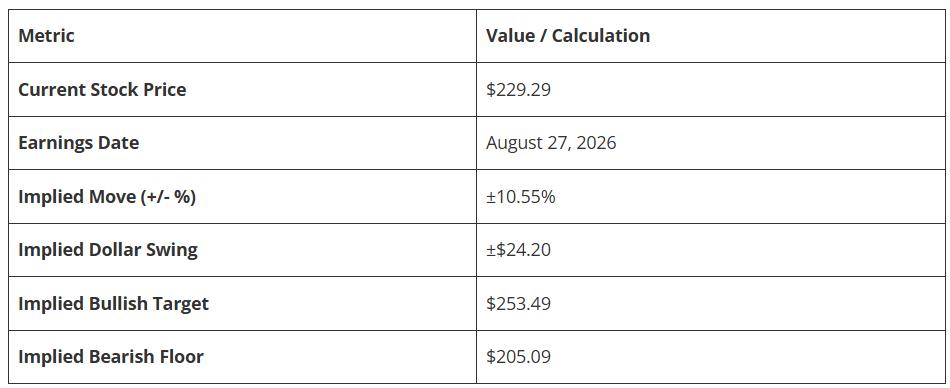
Task: Select the Implied Move (+/- %) label
Action: [x=107, y=196]
